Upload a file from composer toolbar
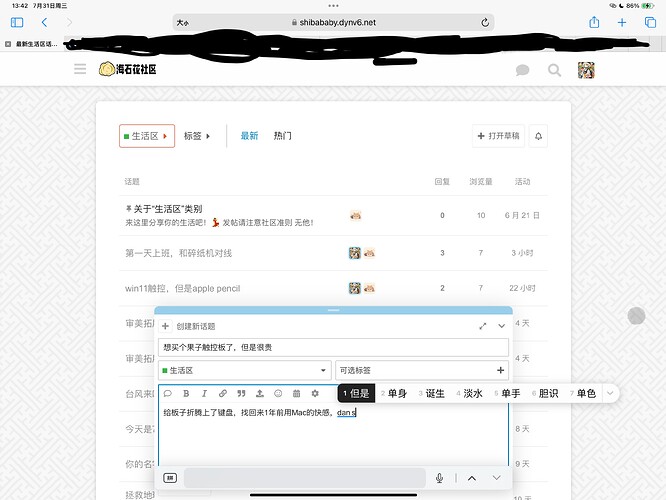Viewport: 666px width, 500px height. coord(260,393)
